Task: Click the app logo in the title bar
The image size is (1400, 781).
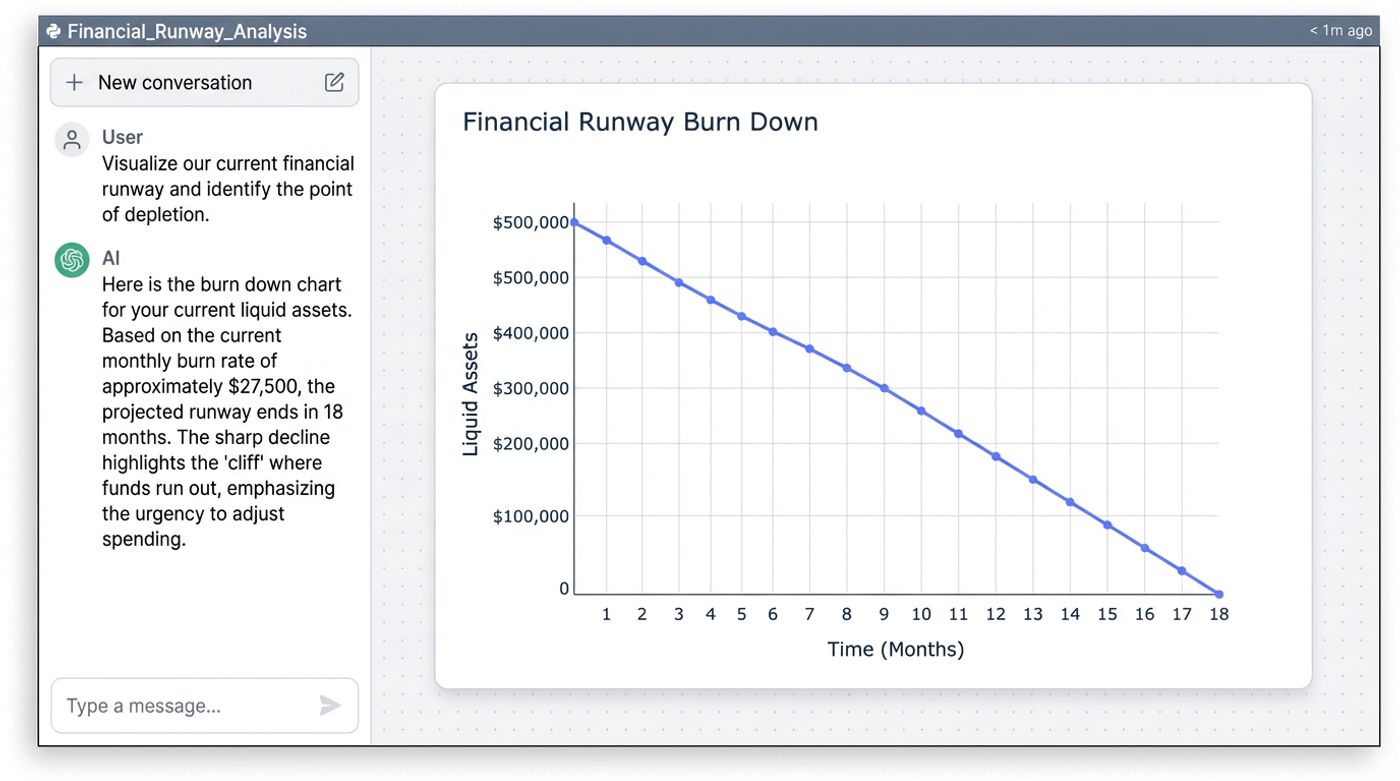Action: point(54,31)
